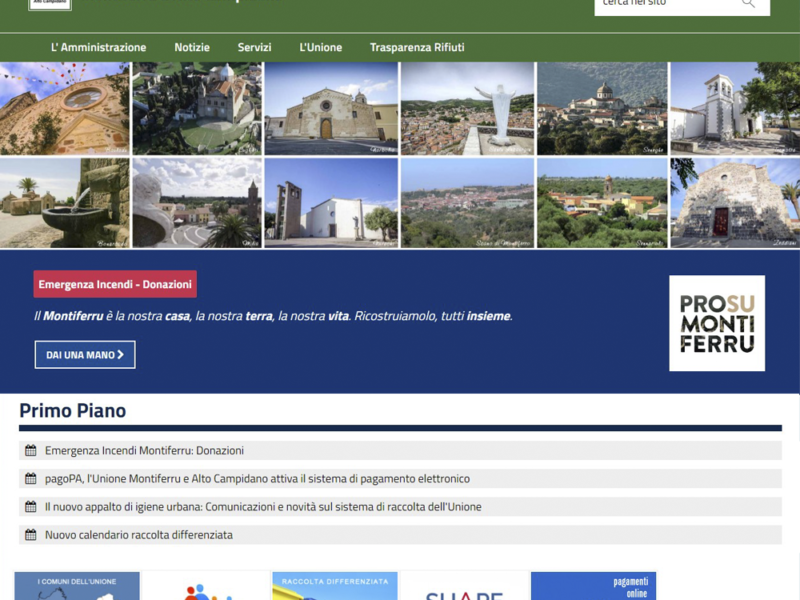Select photo of stone church with red door
This screenshot has width=800, height=600.
click(x=735, y=203)
